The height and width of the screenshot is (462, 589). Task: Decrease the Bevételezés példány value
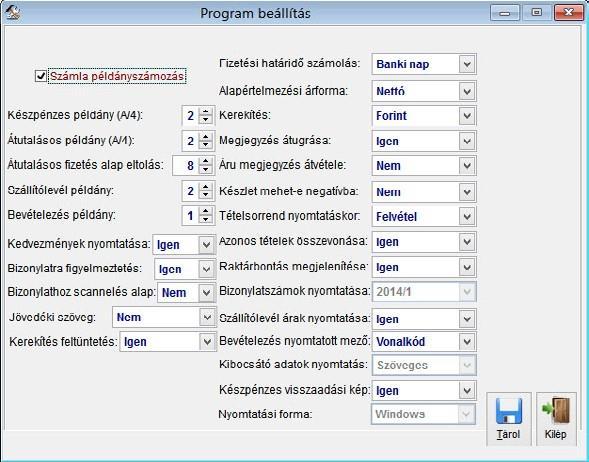[x=205, y=220]
